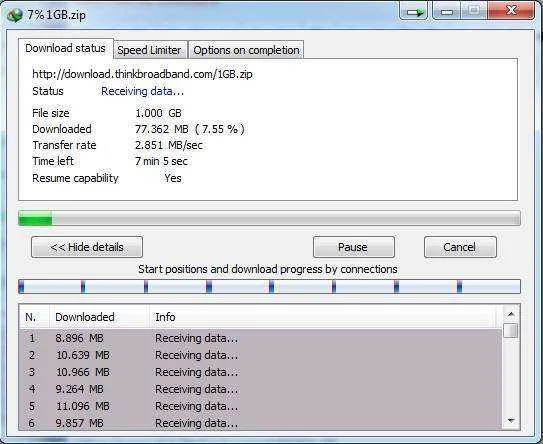
Task: Minimize the download window
Action: point(447,11)
